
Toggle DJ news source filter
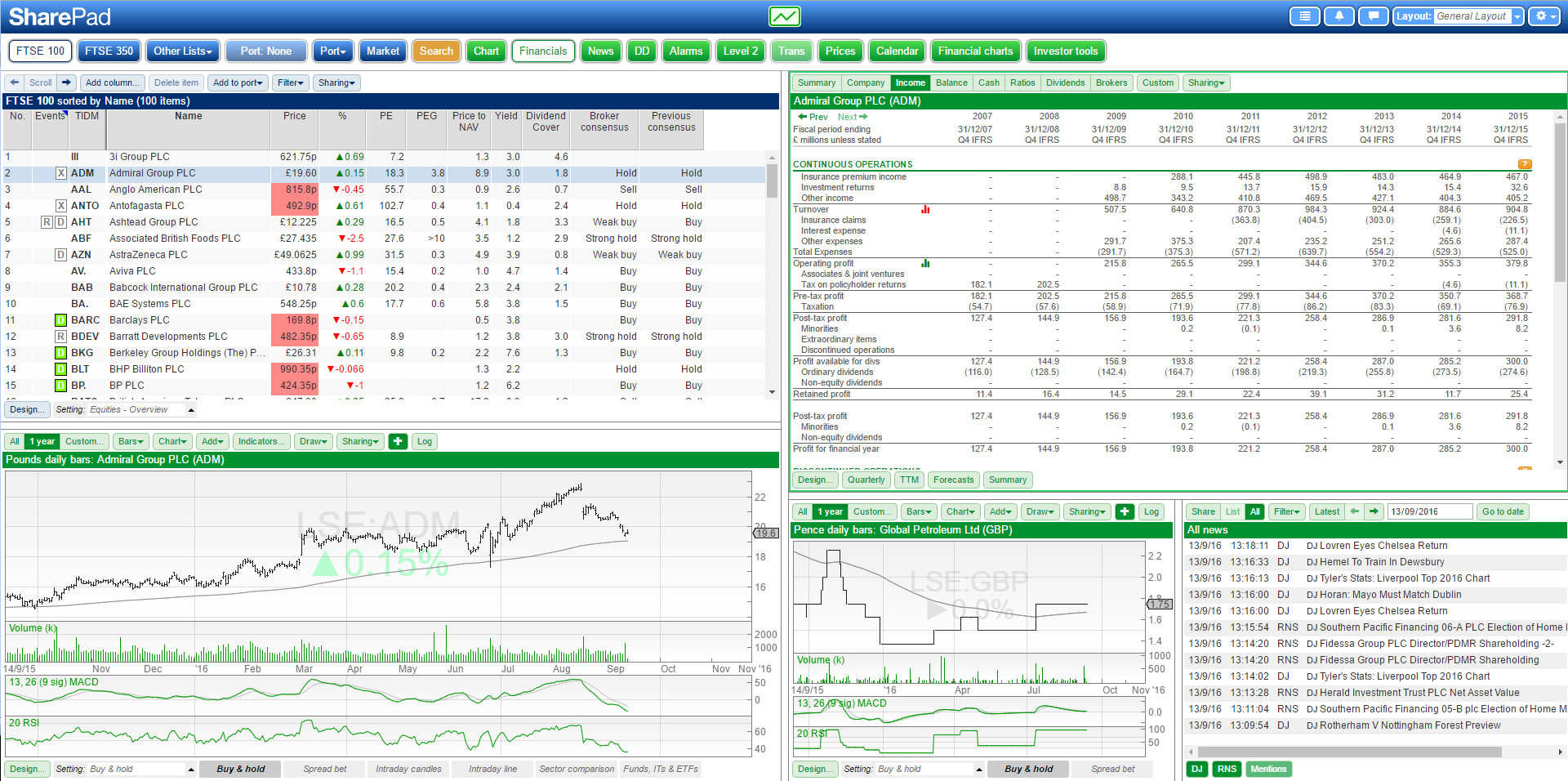pyautogui.click(x=1197, y=769)
